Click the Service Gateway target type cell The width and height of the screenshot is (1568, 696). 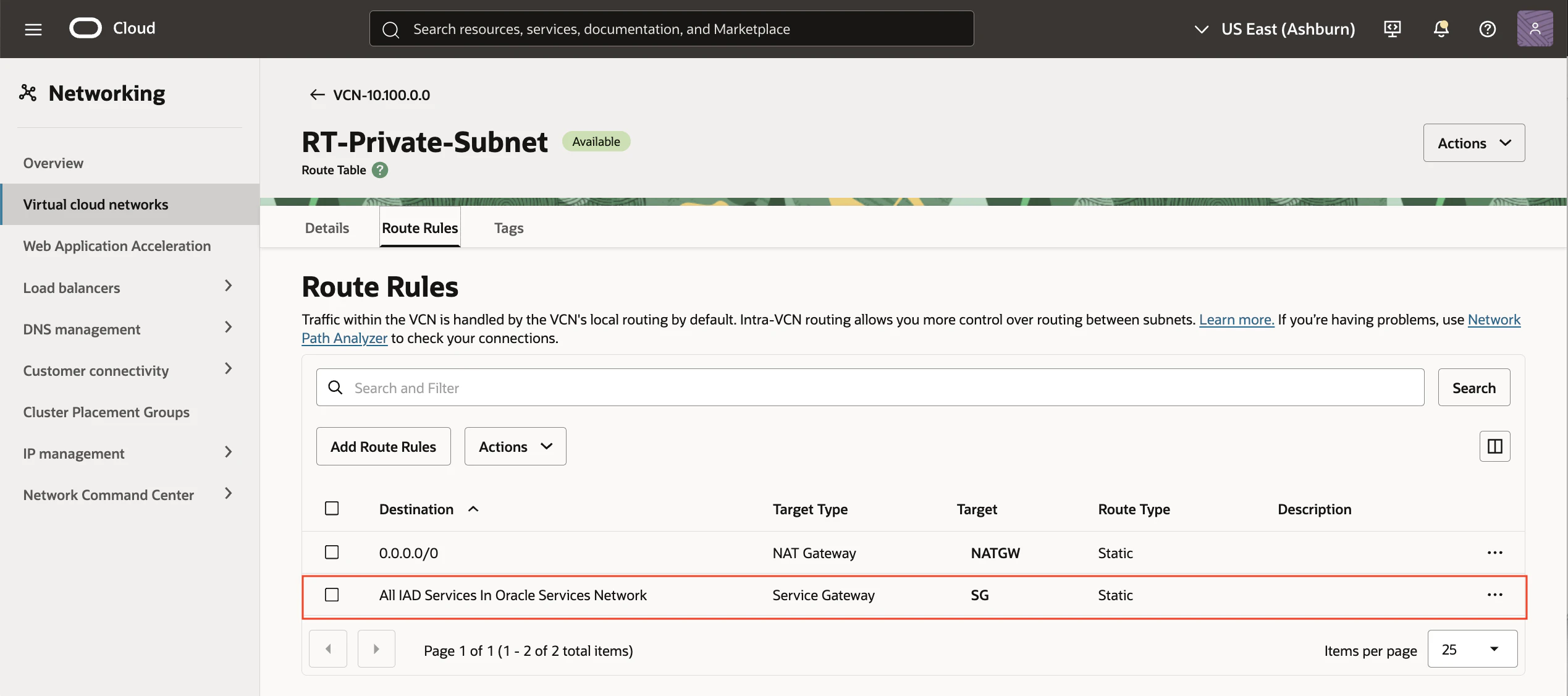click(x=823, y=595)
